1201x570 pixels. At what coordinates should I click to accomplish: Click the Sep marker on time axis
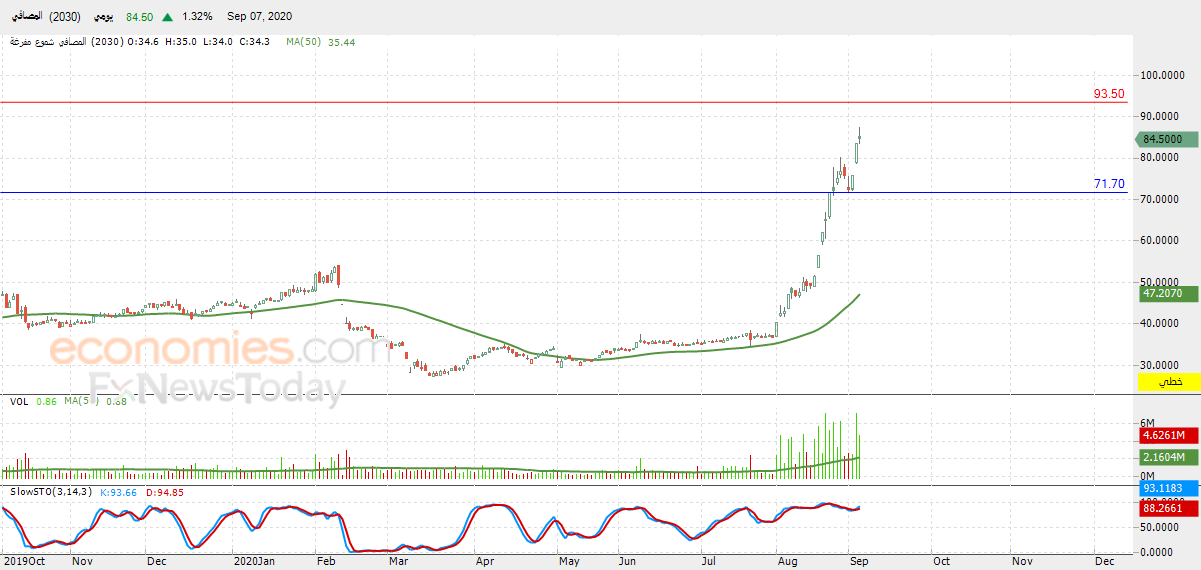(x=859, y=562)
